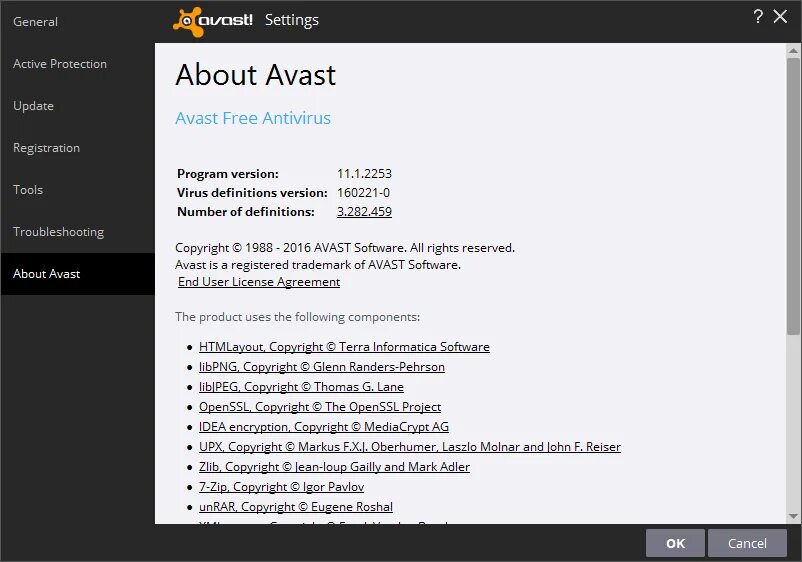Screen dimensions: 802x562
Task: Click the Settings title in the header
Action: [x=292, y=20]
